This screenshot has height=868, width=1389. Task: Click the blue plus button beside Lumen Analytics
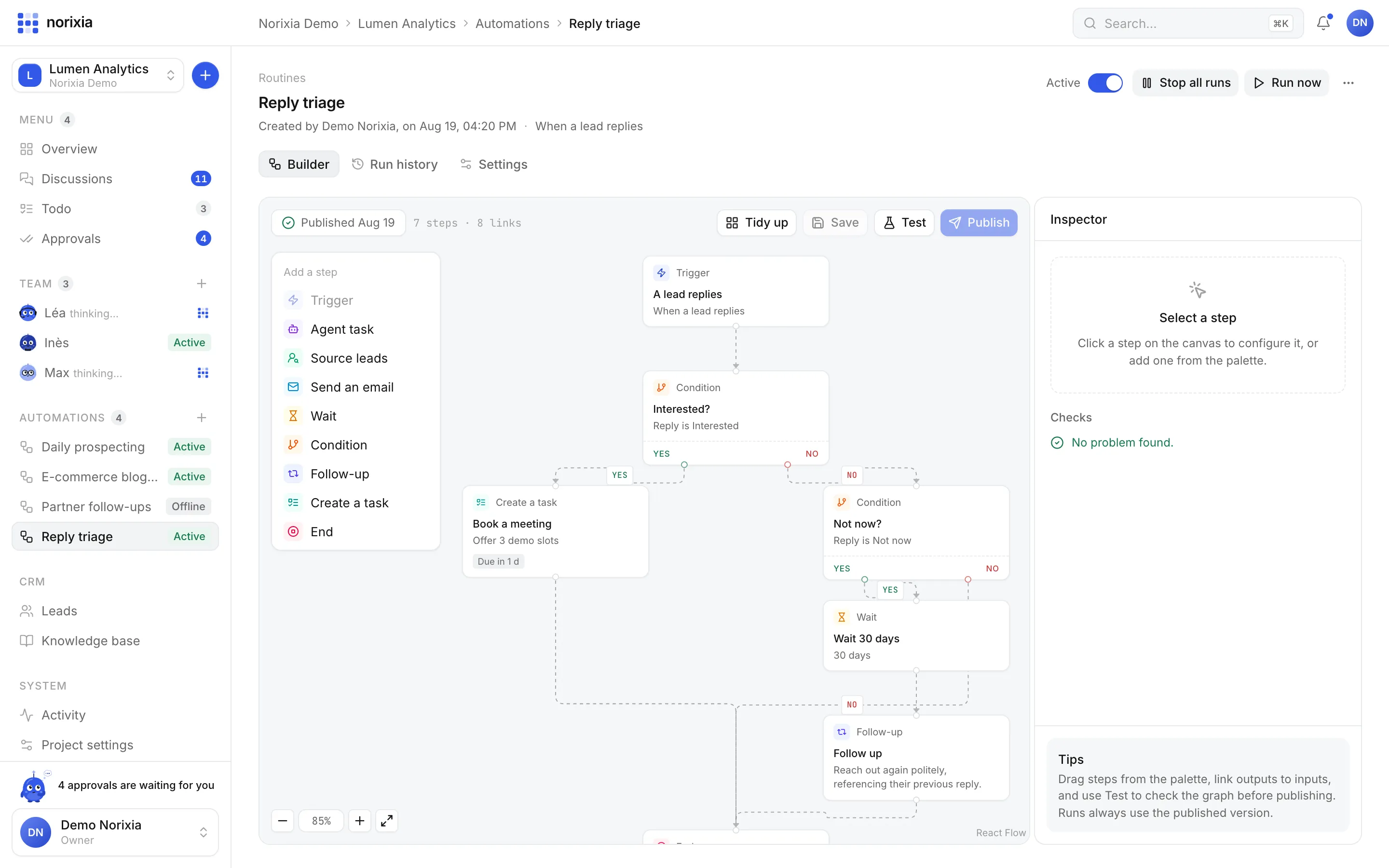pyautogui.click(x=205, y=75)
